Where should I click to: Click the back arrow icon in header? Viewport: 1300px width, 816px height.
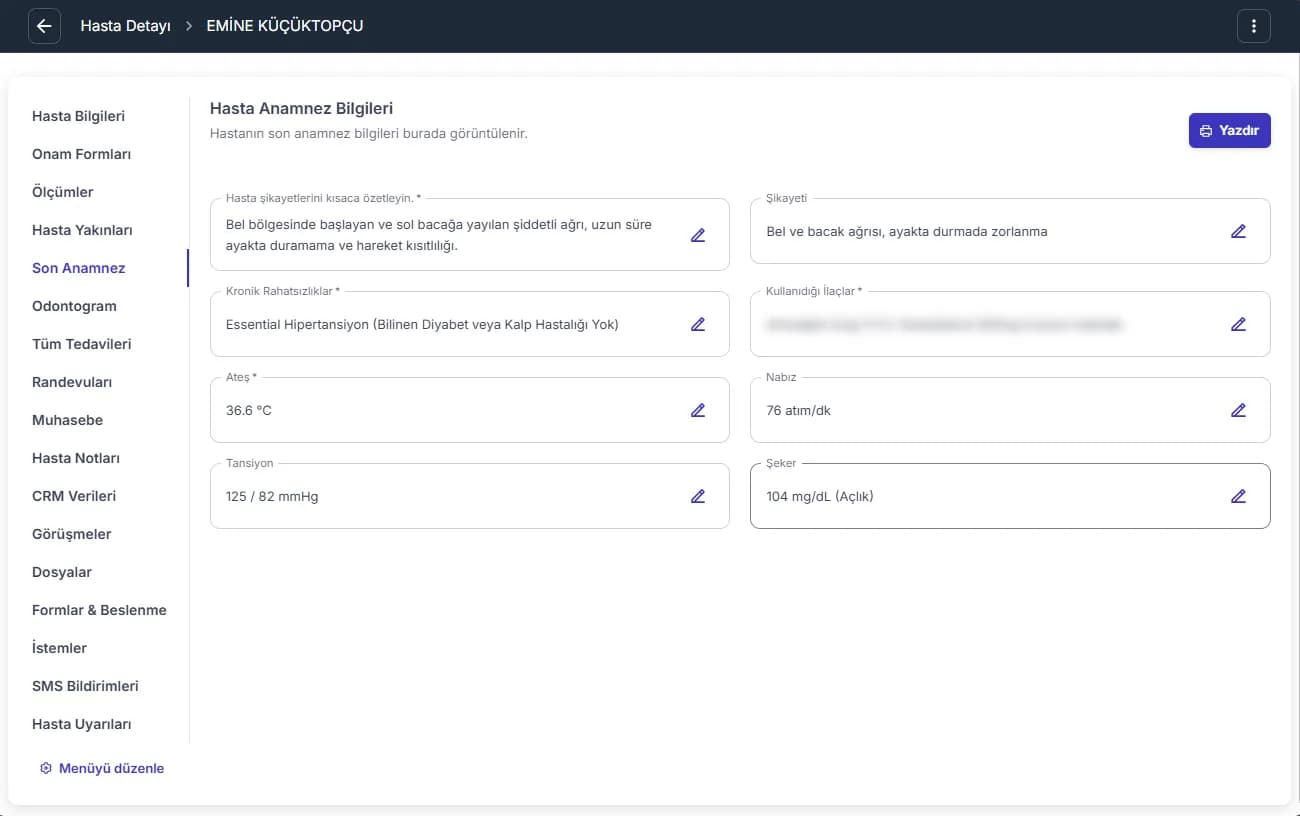(x=44, y=26)
